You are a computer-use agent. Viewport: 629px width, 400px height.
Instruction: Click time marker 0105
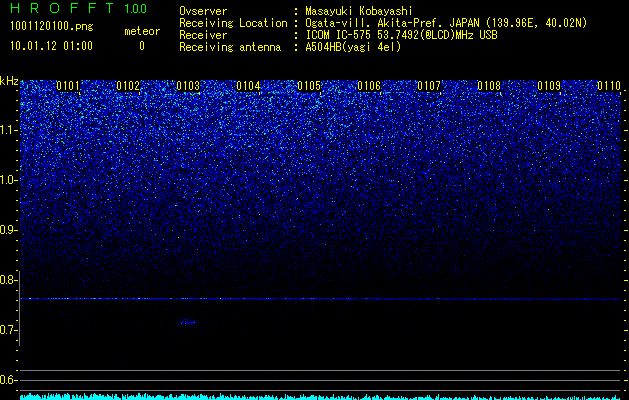pyautogui.click(x=309, y=86)
